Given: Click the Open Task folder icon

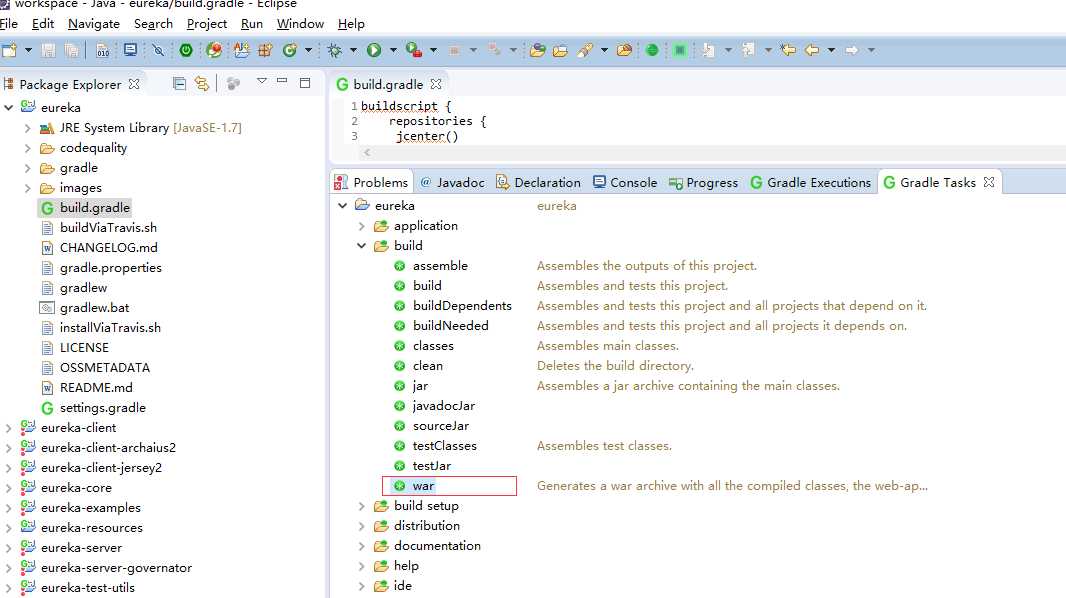Looking at the screenshot, I should [560, 50].
